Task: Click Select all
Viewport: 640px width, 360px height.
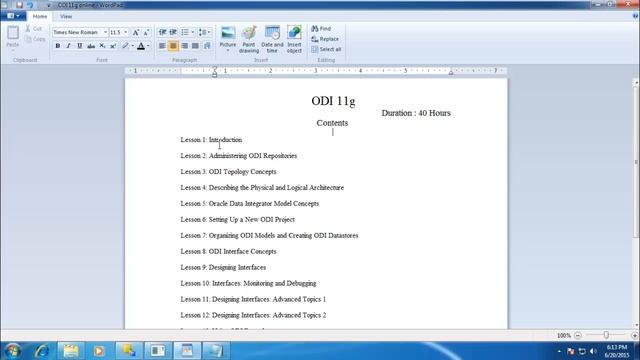Action: coord(326,49)
